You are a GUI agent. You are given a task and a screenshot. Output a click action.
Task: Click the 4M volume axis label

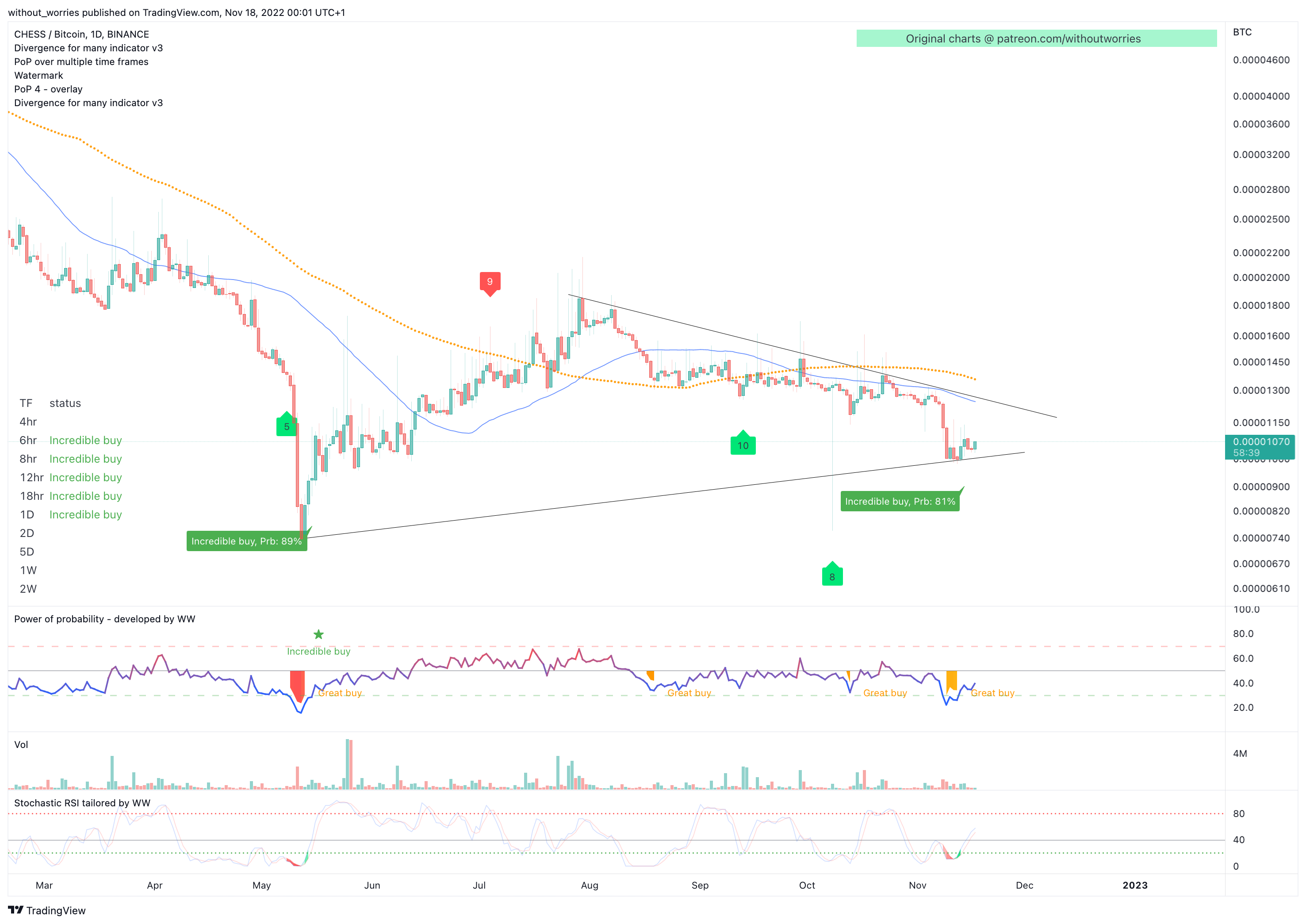coord(1240,753)
